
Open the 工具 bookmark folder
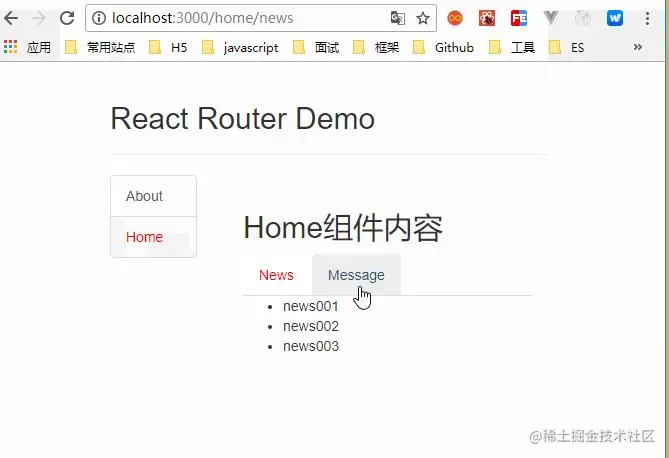[x=512, y=47]
